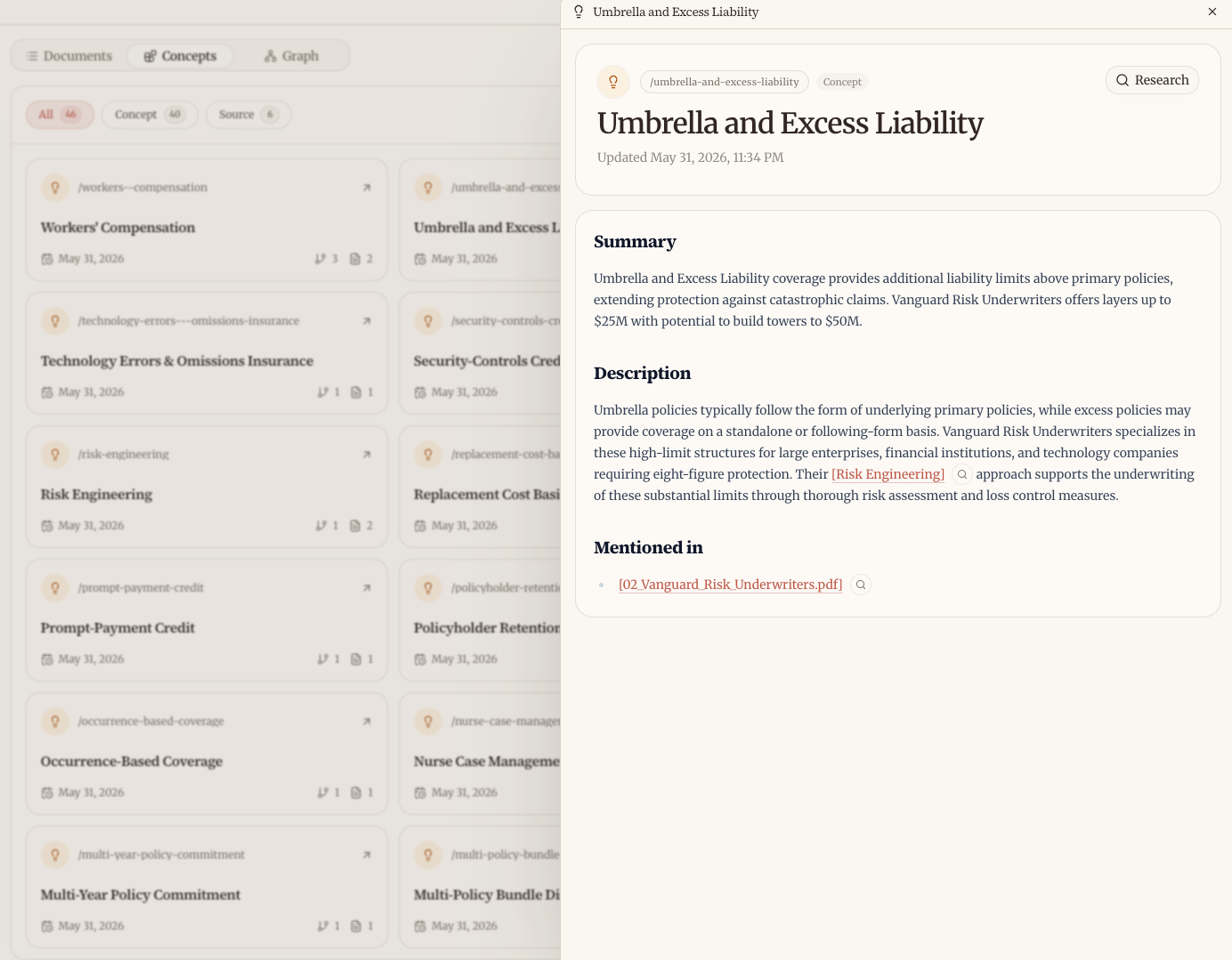Click the Security-Controls Credit card title
Viewport: 1232px width, 960px height.
(x=487, y=361)
